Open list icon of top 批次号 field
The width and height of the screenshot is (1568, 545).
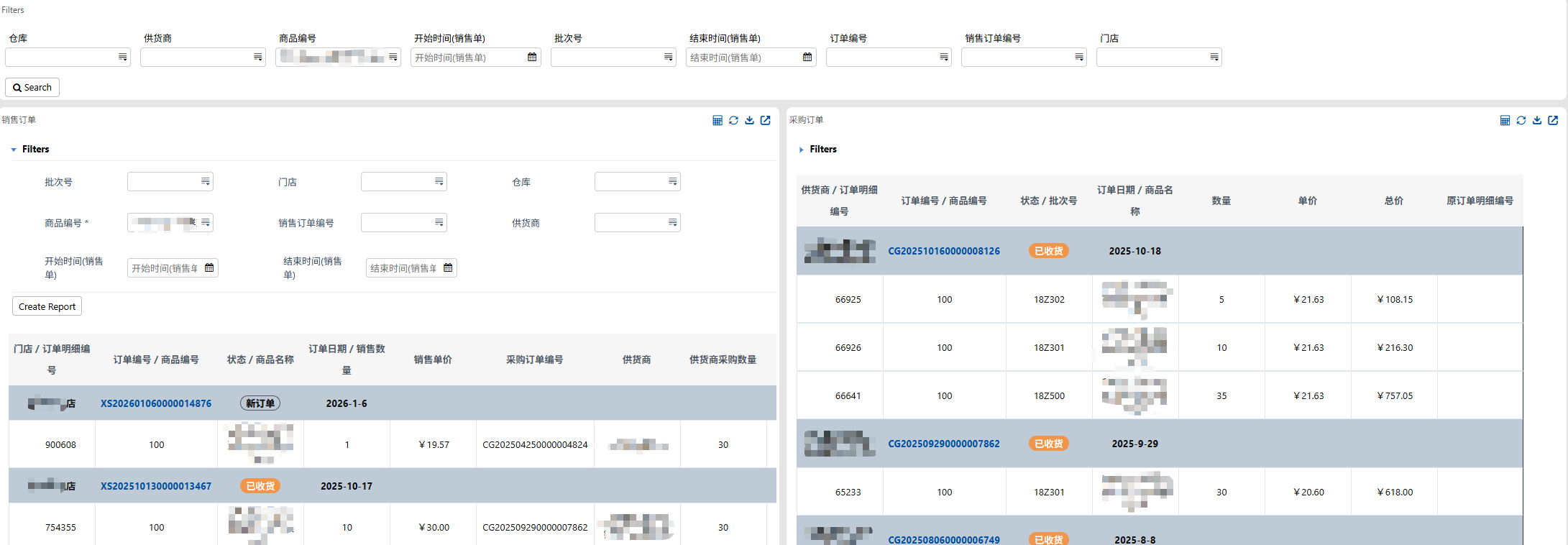669,57
